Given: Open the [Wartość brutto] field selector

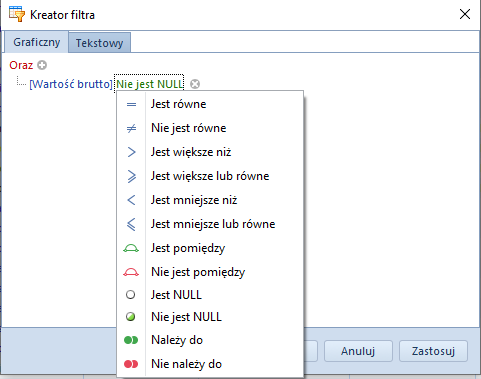Looking at the screenshot, I should (71, 84).
